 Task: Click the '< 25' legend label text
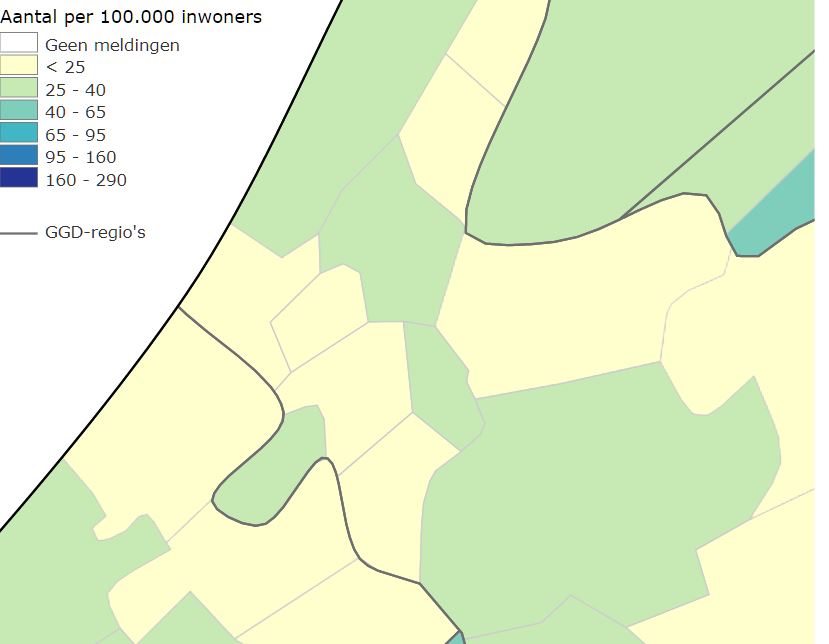[65, 67]
